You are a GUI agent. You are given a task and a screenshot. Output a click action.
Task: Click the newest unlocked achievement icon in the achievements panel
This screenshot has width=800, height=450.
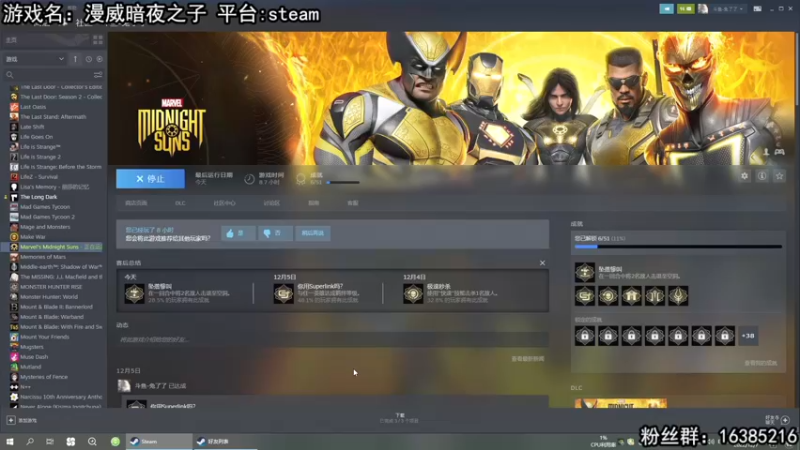(x=585, y=272)
